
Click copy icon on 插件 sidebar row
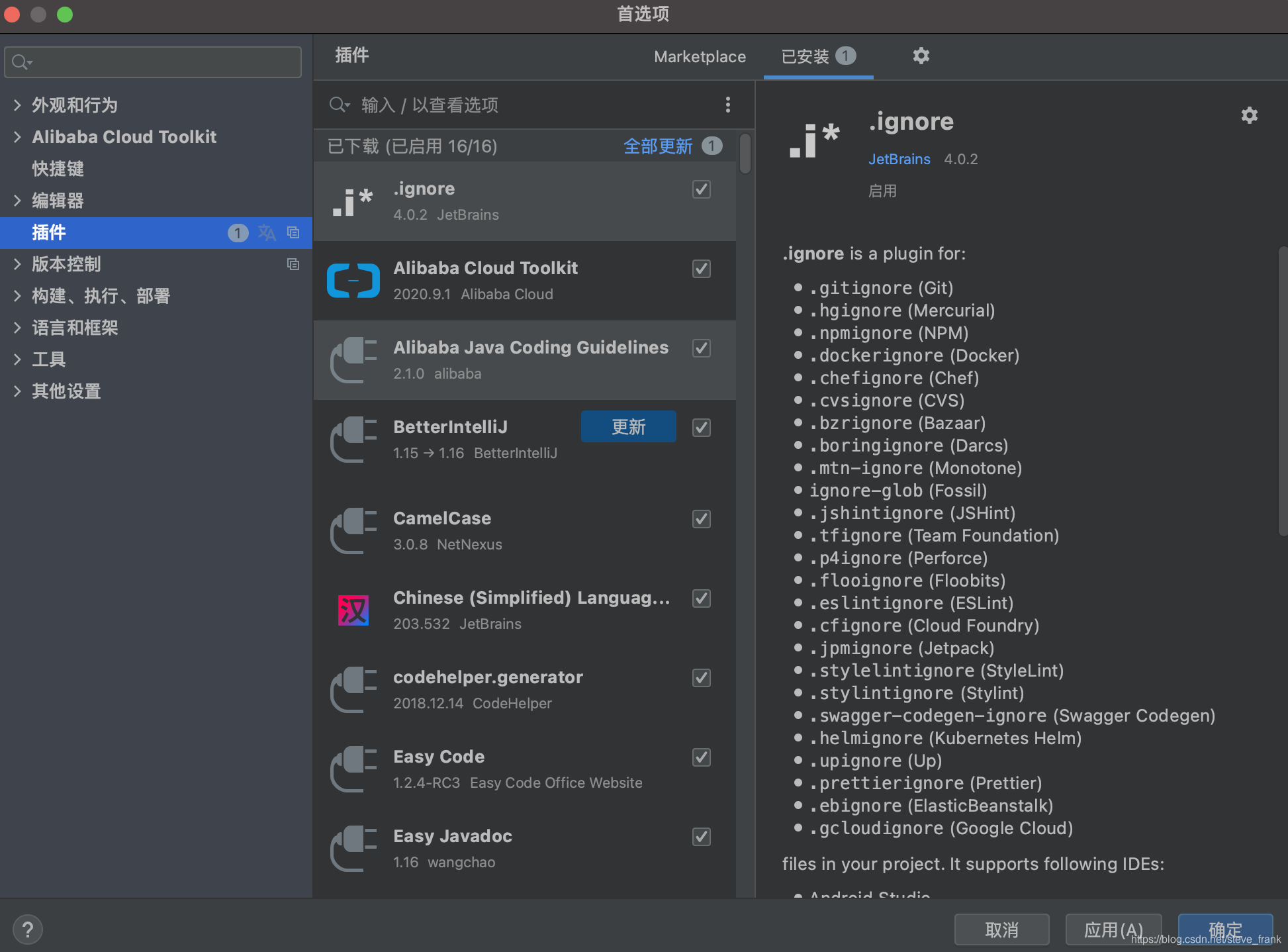click(x=293, y=232)
